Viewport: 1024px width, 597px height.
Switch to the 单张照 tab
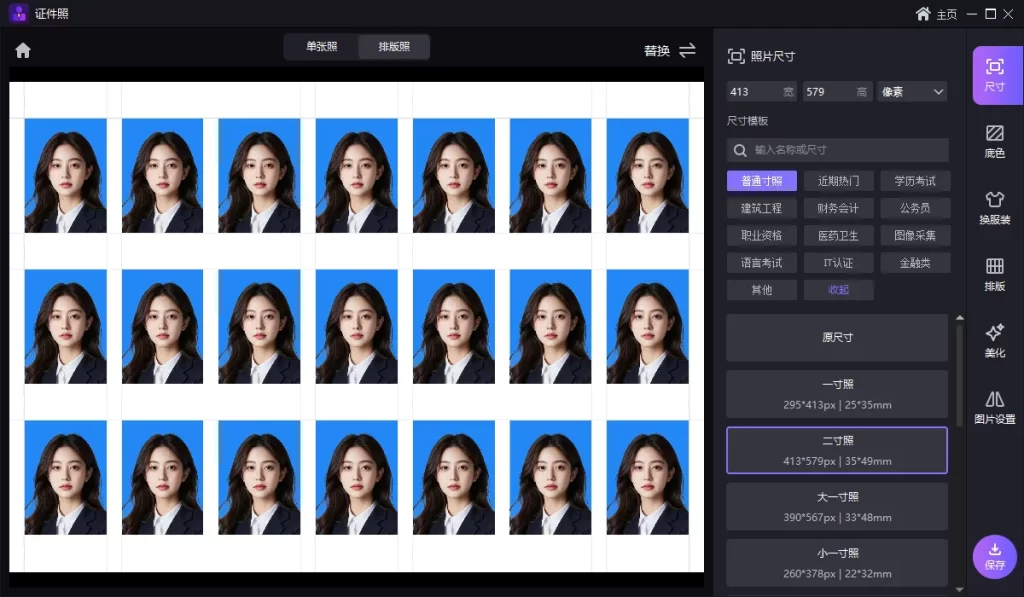(x=321, y=47)
